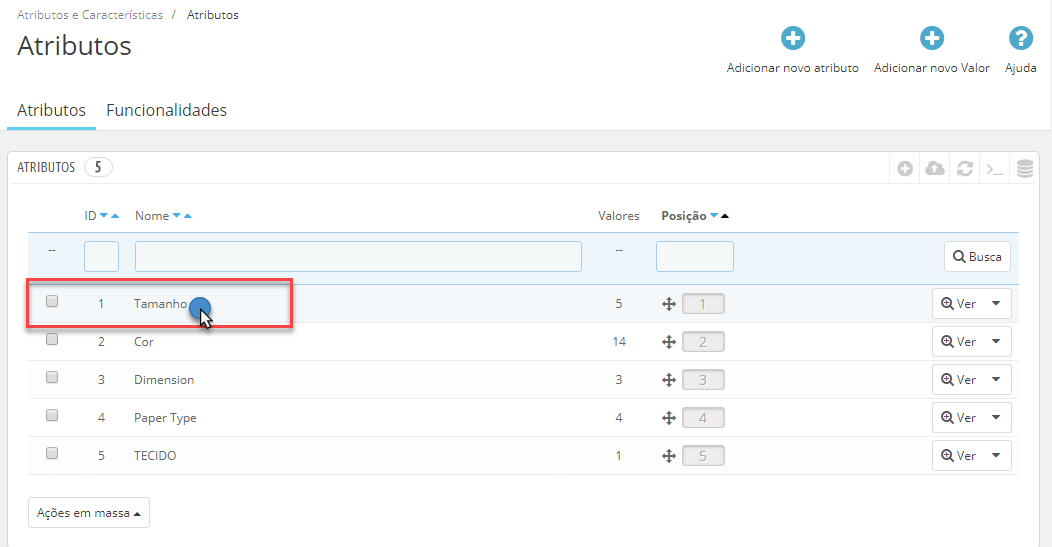Grab the move handle for Dimension row
Image resolution: width=1052 pixels, height=547 pixels.
pos(669,380)
